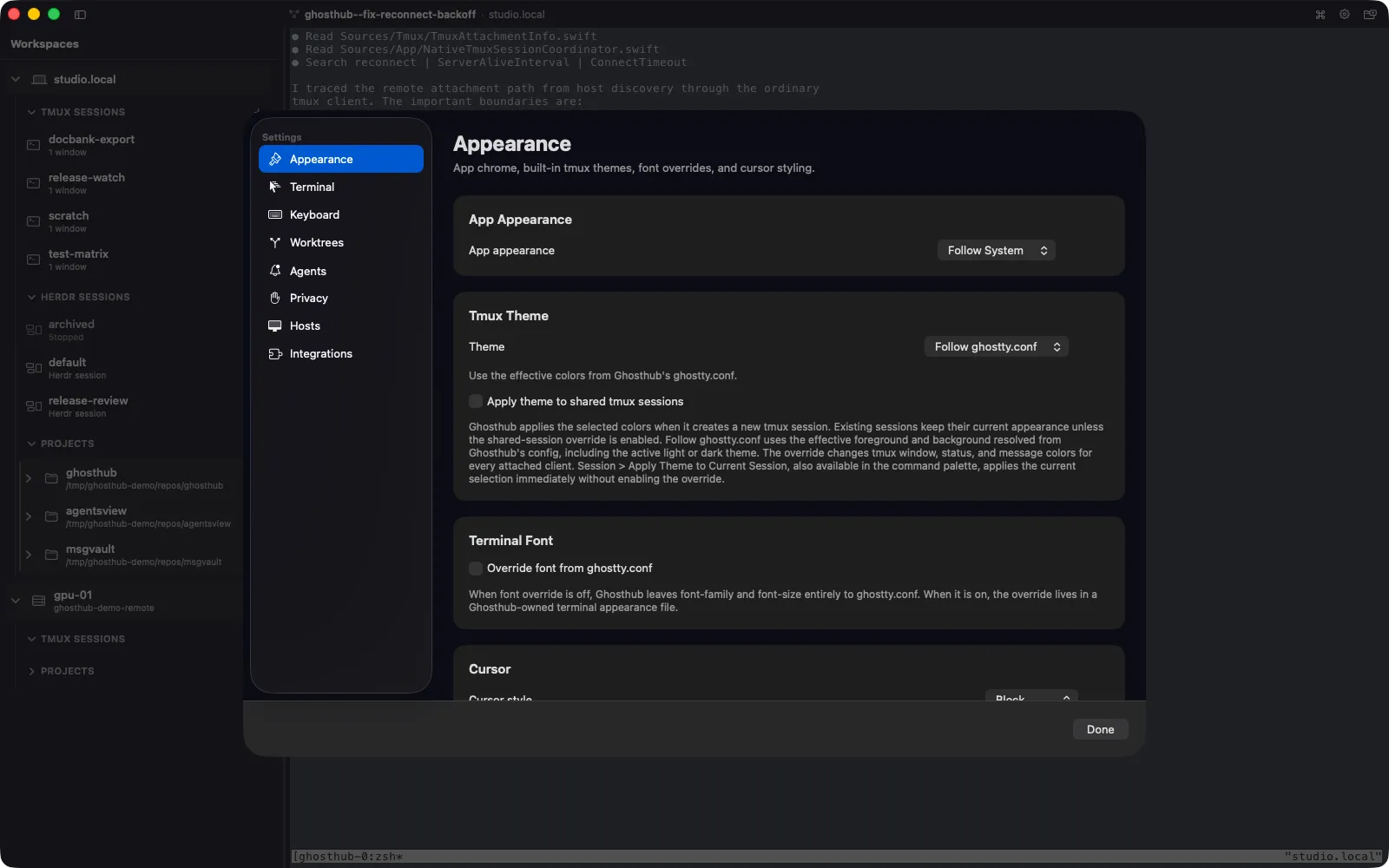Click the docbank-export session terminal icon
1389x868 pixels.
click(x=33, y=145)
